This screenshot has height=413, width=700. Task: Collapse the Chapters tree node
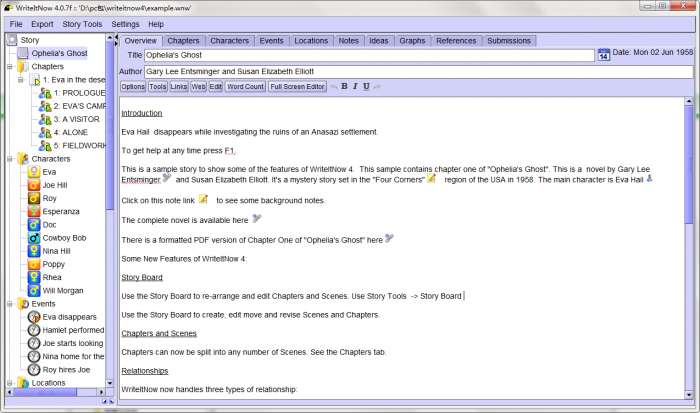click(x=10, y=67)
